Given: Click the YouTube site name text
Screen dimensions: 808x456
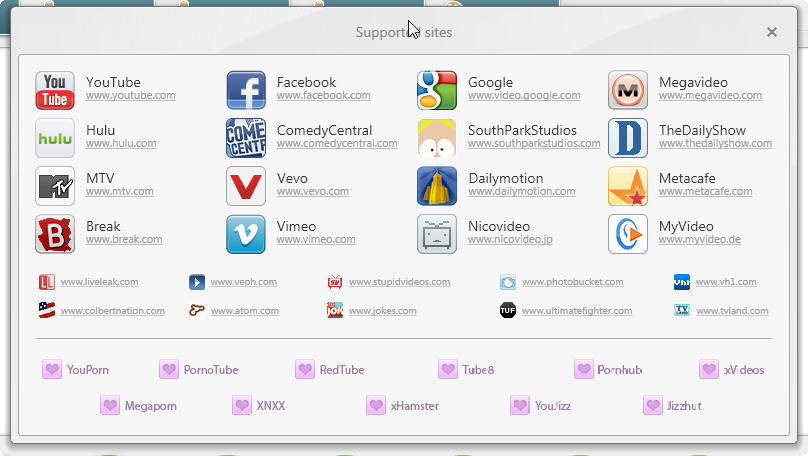Looking at the screenshot, I should tap(113, 82).
